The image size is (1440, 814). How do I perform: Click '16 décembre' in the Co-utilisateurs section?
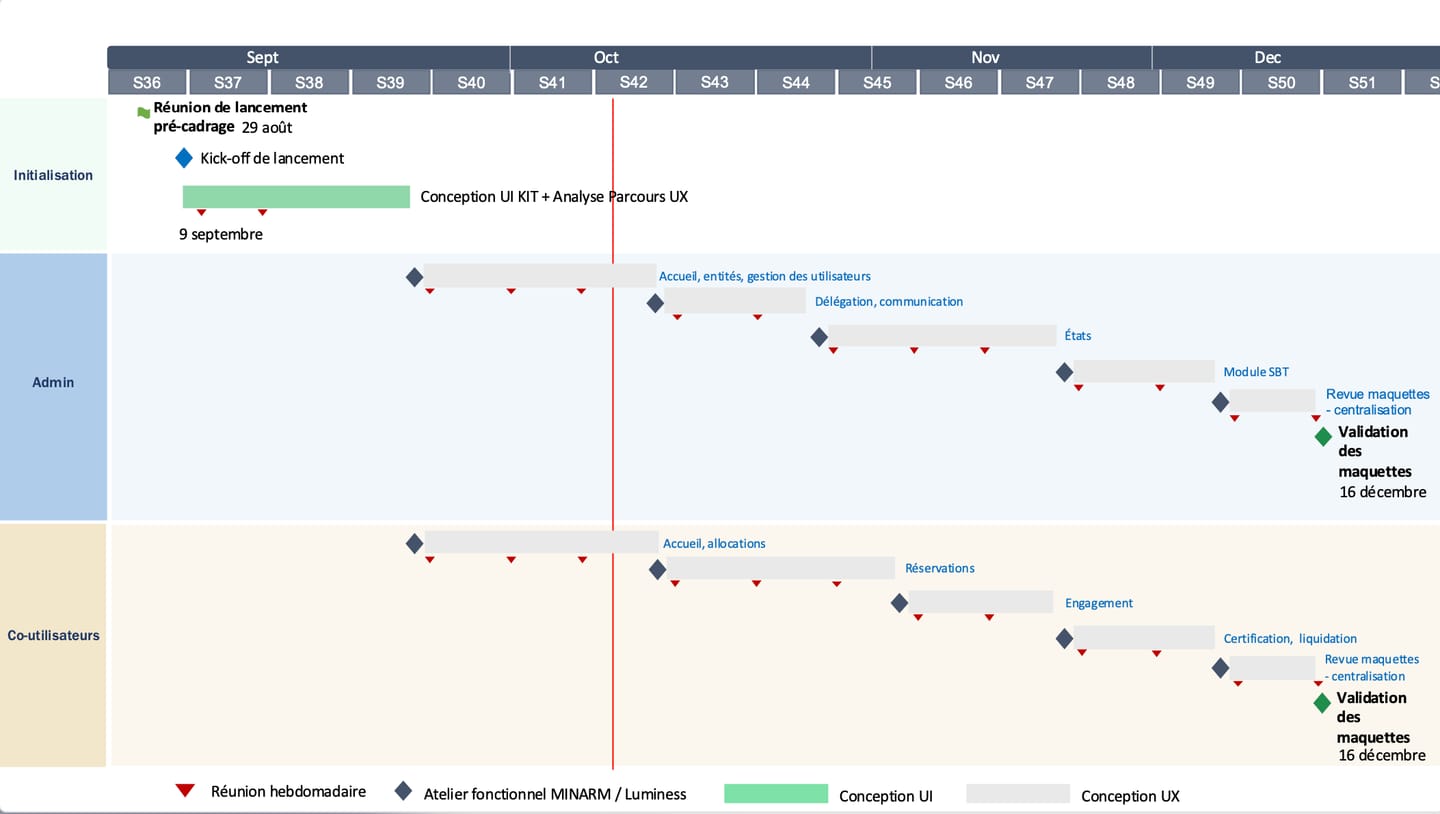coord(1382,755)
